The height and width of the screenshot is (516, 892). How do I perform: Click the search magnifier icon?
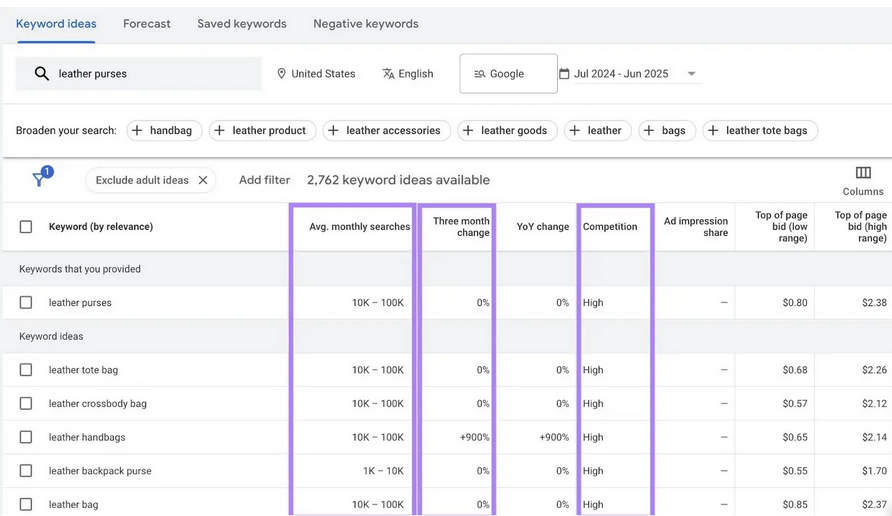point(42,74)
